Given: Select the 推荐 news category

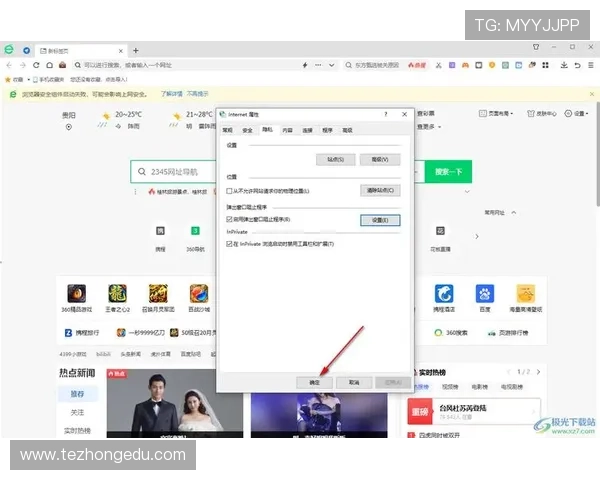Looking at the screenshot, I should click(77, 394).
